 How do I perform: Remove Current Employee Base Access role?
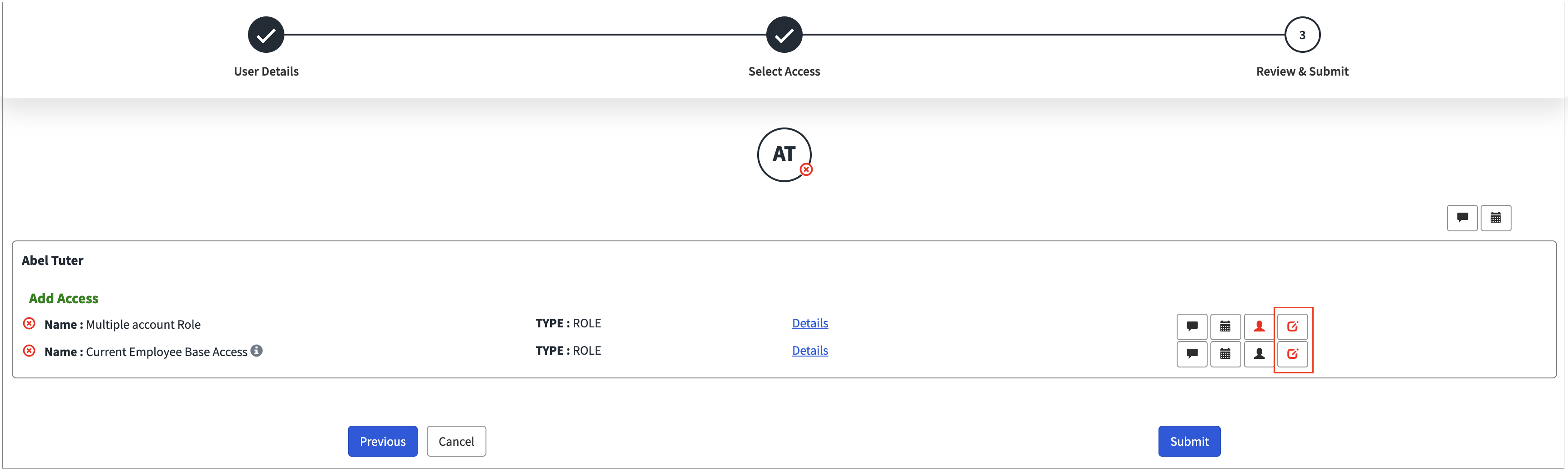click(29, 351)
